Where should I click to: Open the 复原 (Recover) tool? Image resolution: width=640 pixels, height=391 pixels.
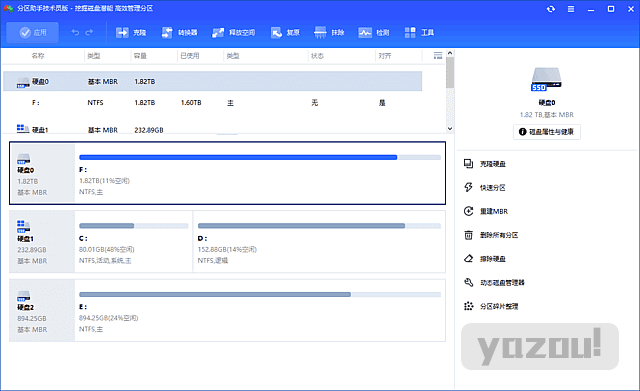285,33
